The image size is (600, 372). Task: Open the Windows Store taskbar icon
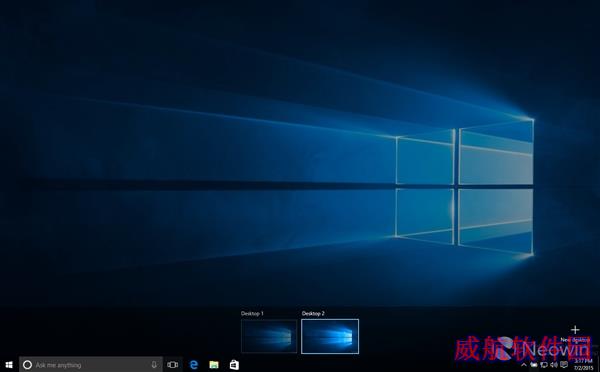pyautogui.click(x=234, y=365)
